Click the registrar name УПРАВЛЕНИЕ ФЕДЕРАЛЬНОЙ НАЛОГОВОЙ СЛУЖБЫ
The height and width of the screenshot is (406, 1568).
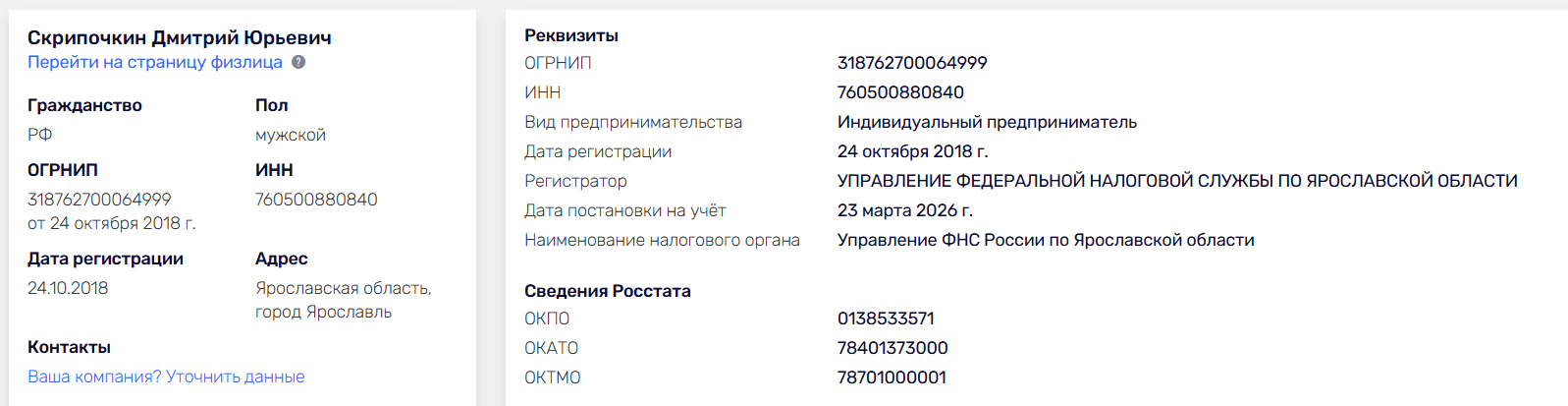1176,181
